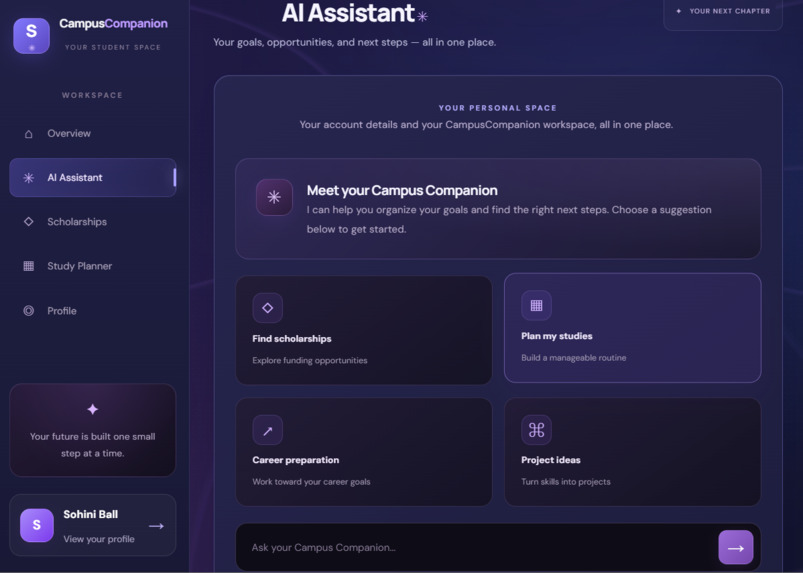Viewport: 803px width, 573px height.
Task: Click the AI Assistant asterisk icon in sidebar
Action: [29, 178]
